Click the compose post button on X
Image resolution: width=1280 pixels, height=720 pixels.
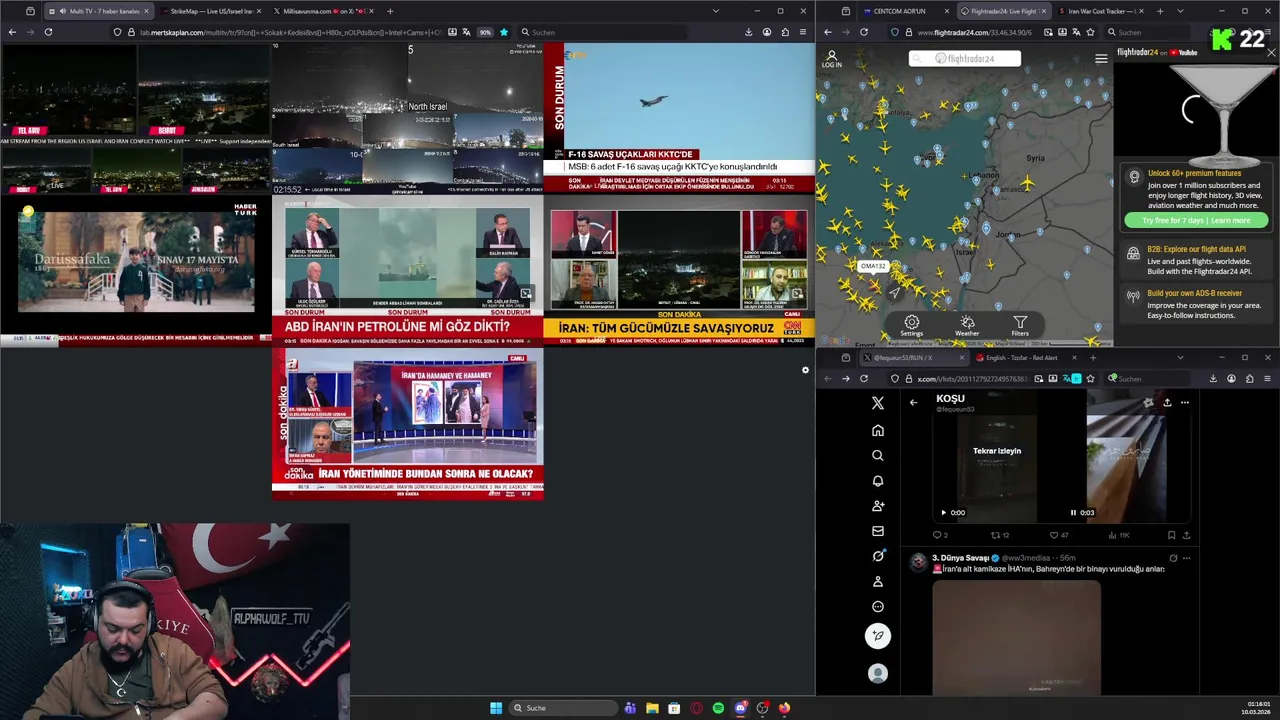(x=878, y=636)
